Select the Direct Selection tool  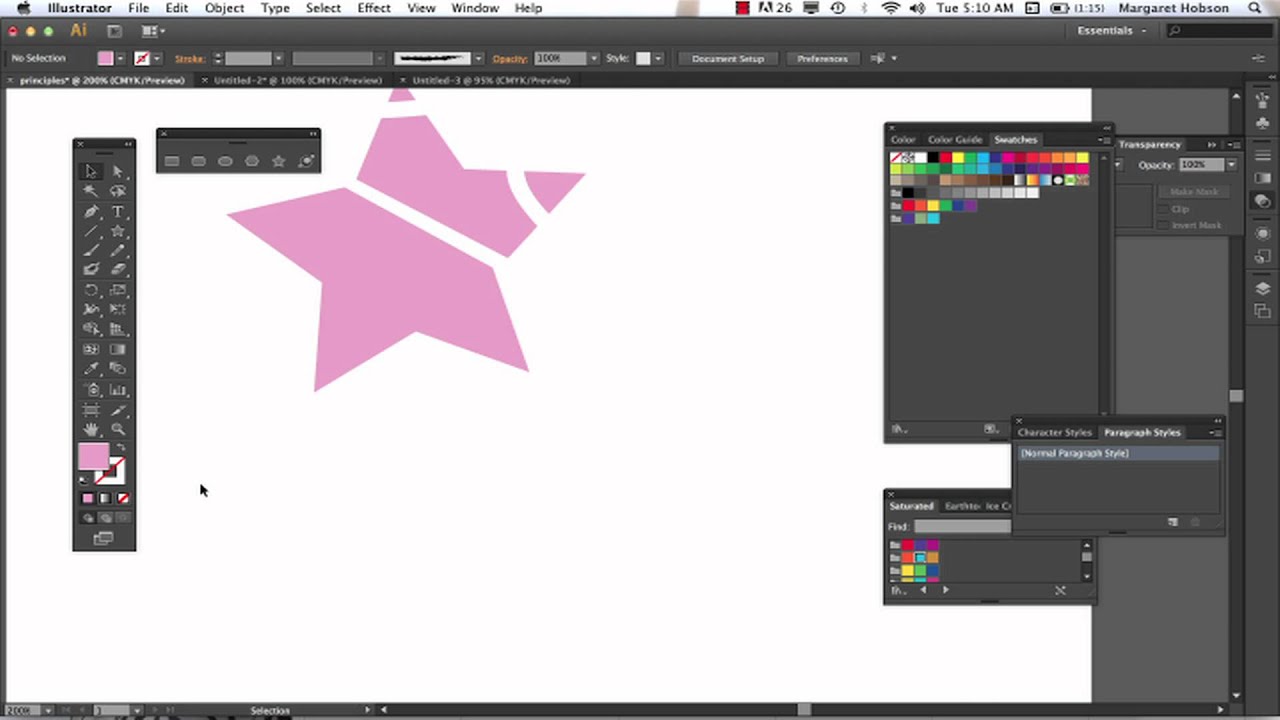pos(118,171)
